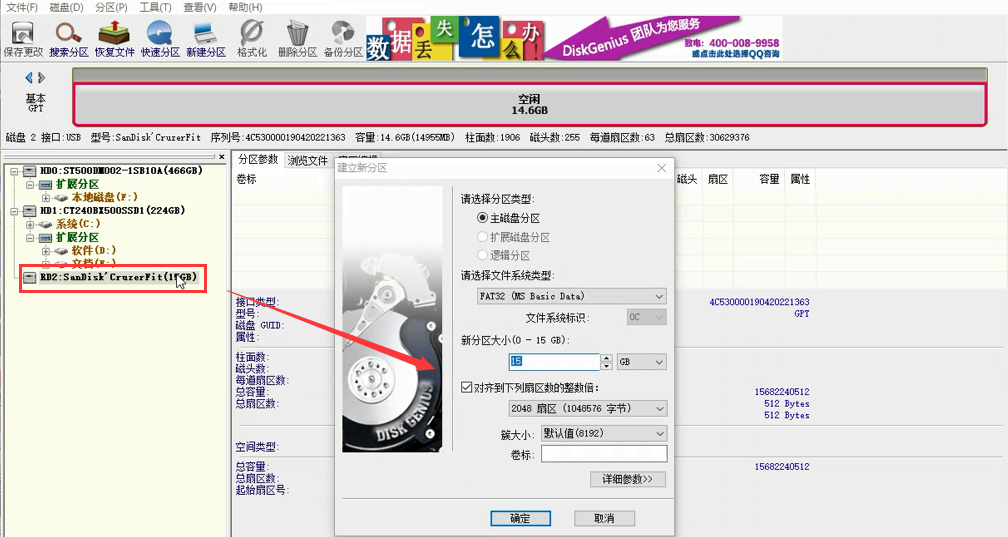Image resolution: width=1008 pixels, height=537 pixels.
Task: Open the 备份分区 backup partition tool
Action: [x=343, y=39]
